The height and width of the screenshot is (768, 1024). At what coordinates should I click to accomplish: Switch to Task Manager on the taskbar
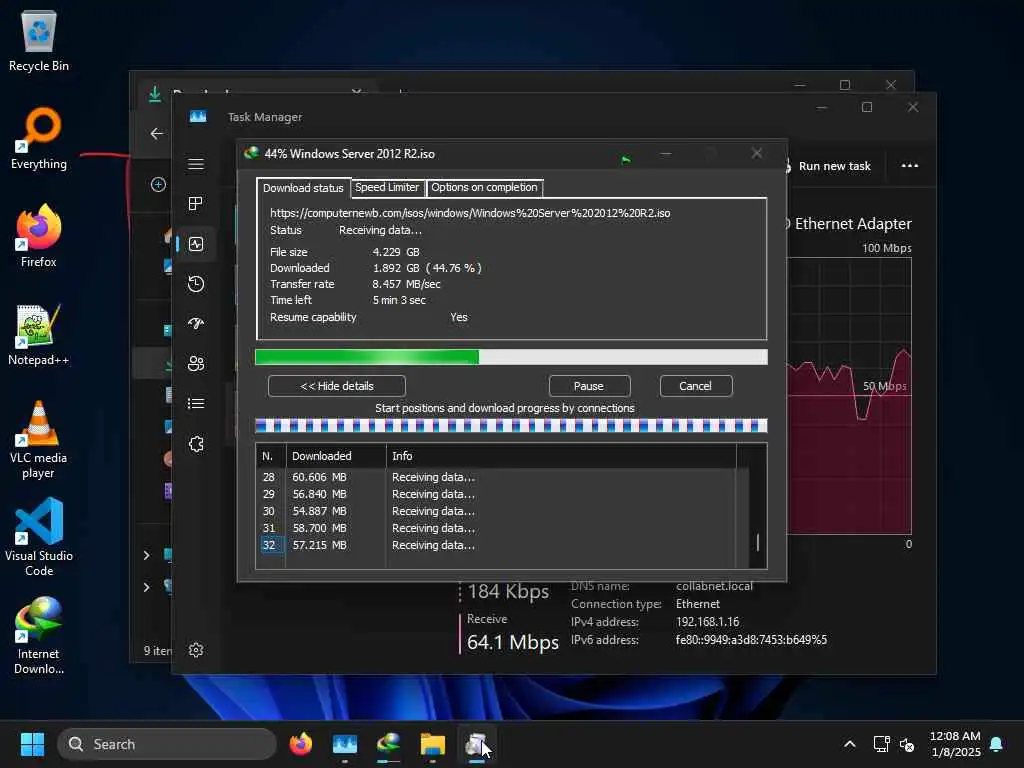tap(345, 744)
